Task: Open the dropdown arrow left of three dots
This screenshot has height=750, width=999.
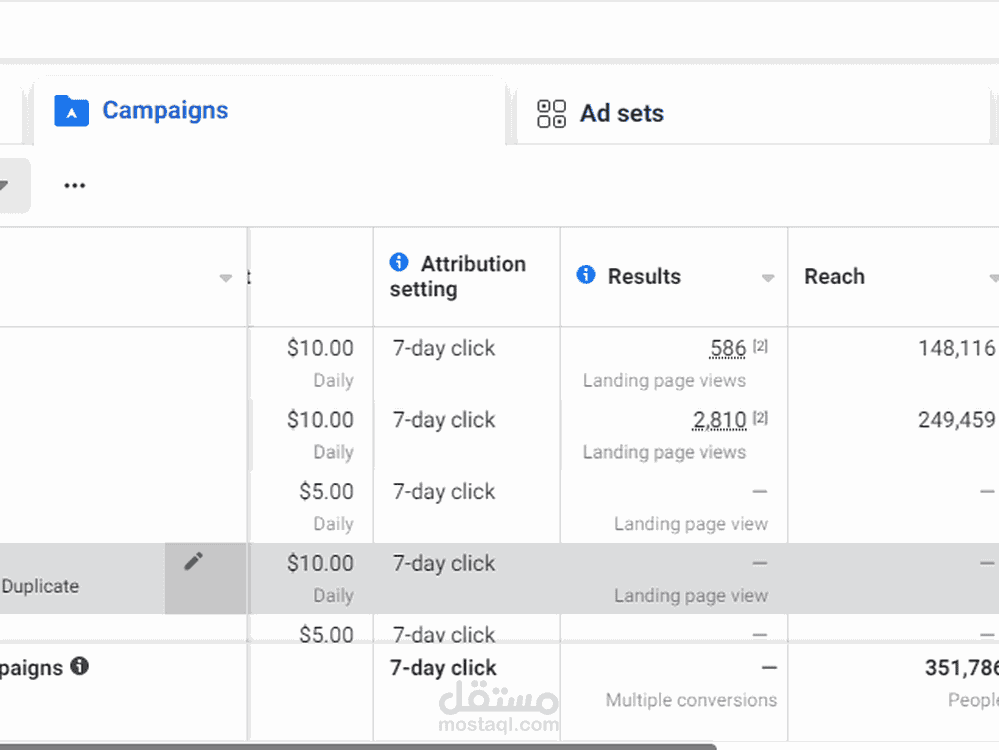Action: click(4, 185)
